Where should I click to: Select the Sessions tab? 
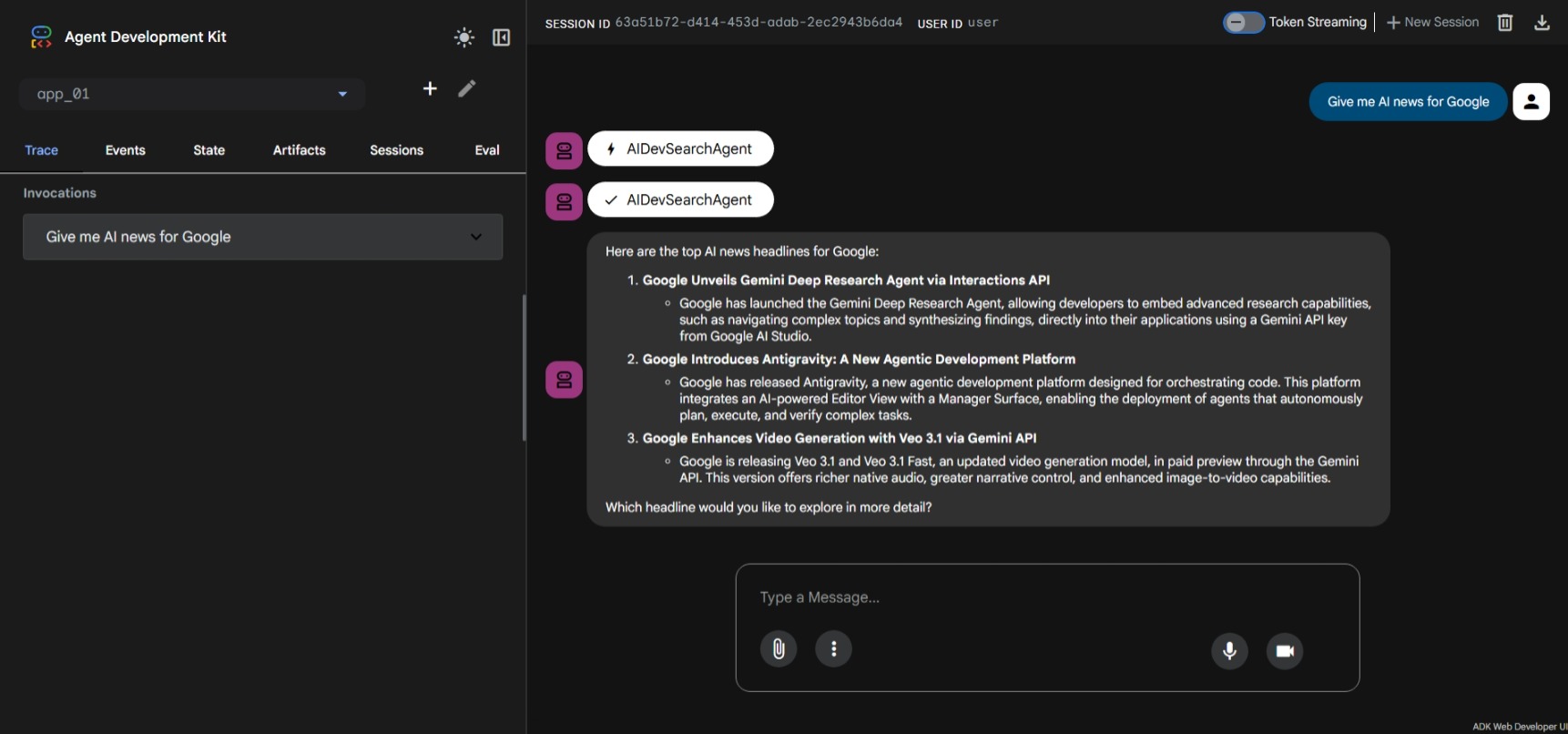pyautogui.click(x=396, y=150)
